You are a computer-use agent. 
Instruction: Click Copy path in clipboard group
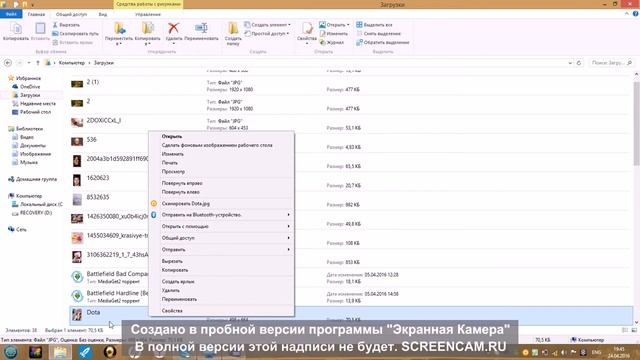tap(76, 33)
